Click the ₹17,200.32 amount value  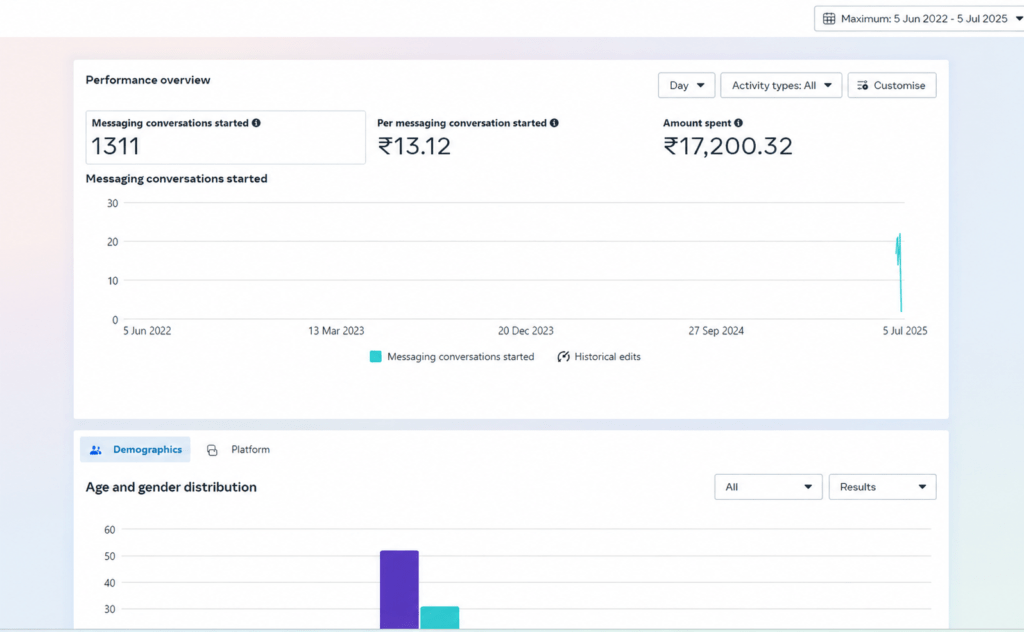point(728,146)
